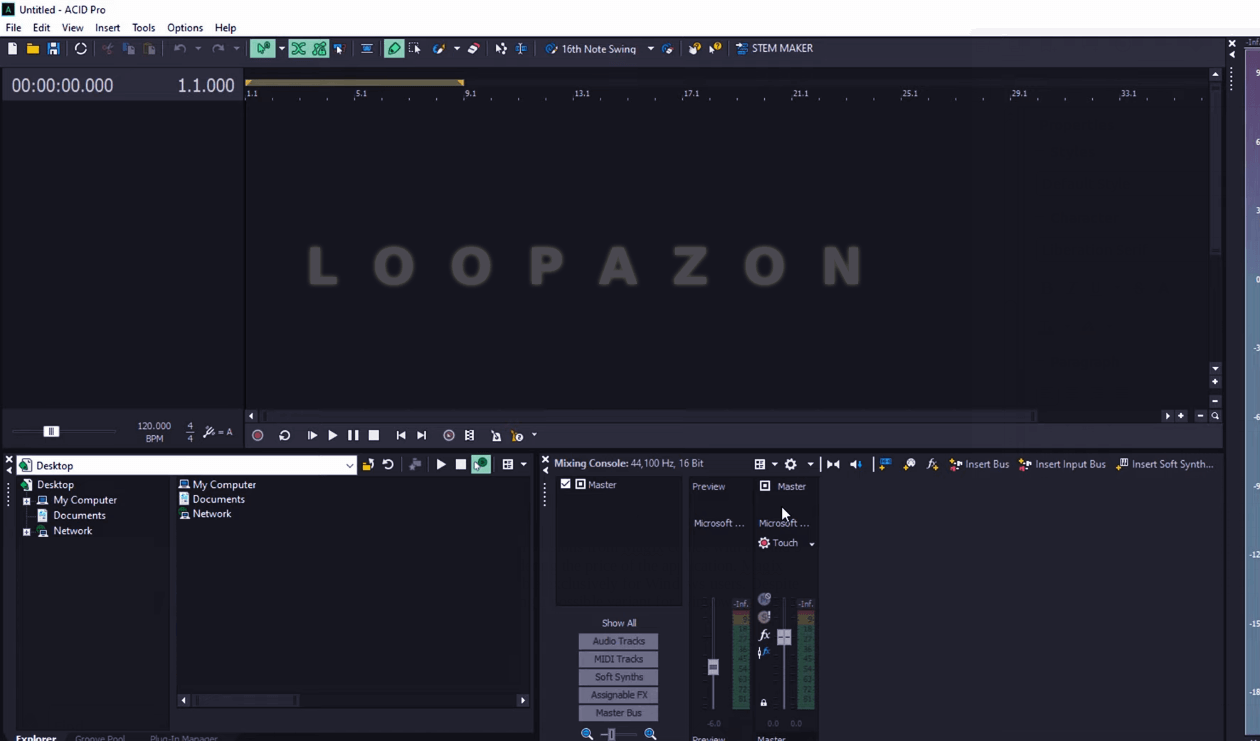
Task: Open Master bus FX button
Action: coord(764,635)
